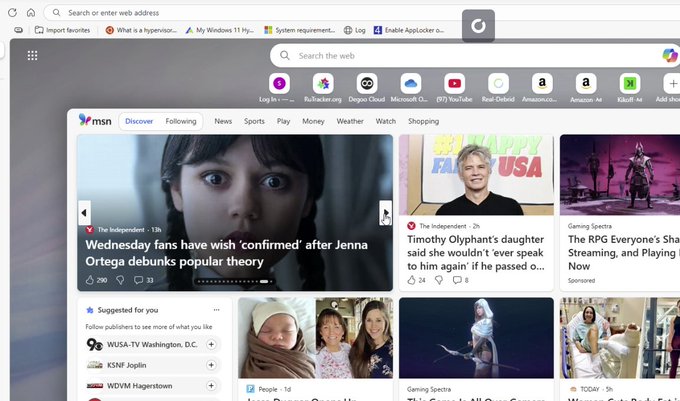Follow KSNF Joplin publisher
The width and height of the screenshot is (680, 401).
tap(211, 365)
